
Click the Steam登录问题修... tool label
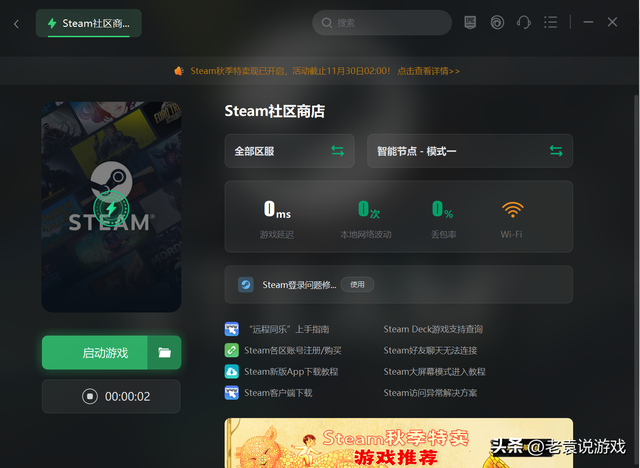(x=299, y=285)
